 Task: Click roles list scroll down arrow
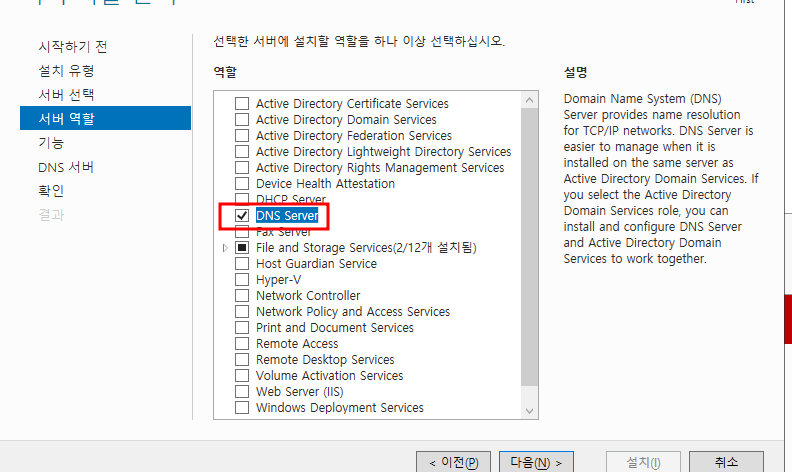tap(529, 411)
